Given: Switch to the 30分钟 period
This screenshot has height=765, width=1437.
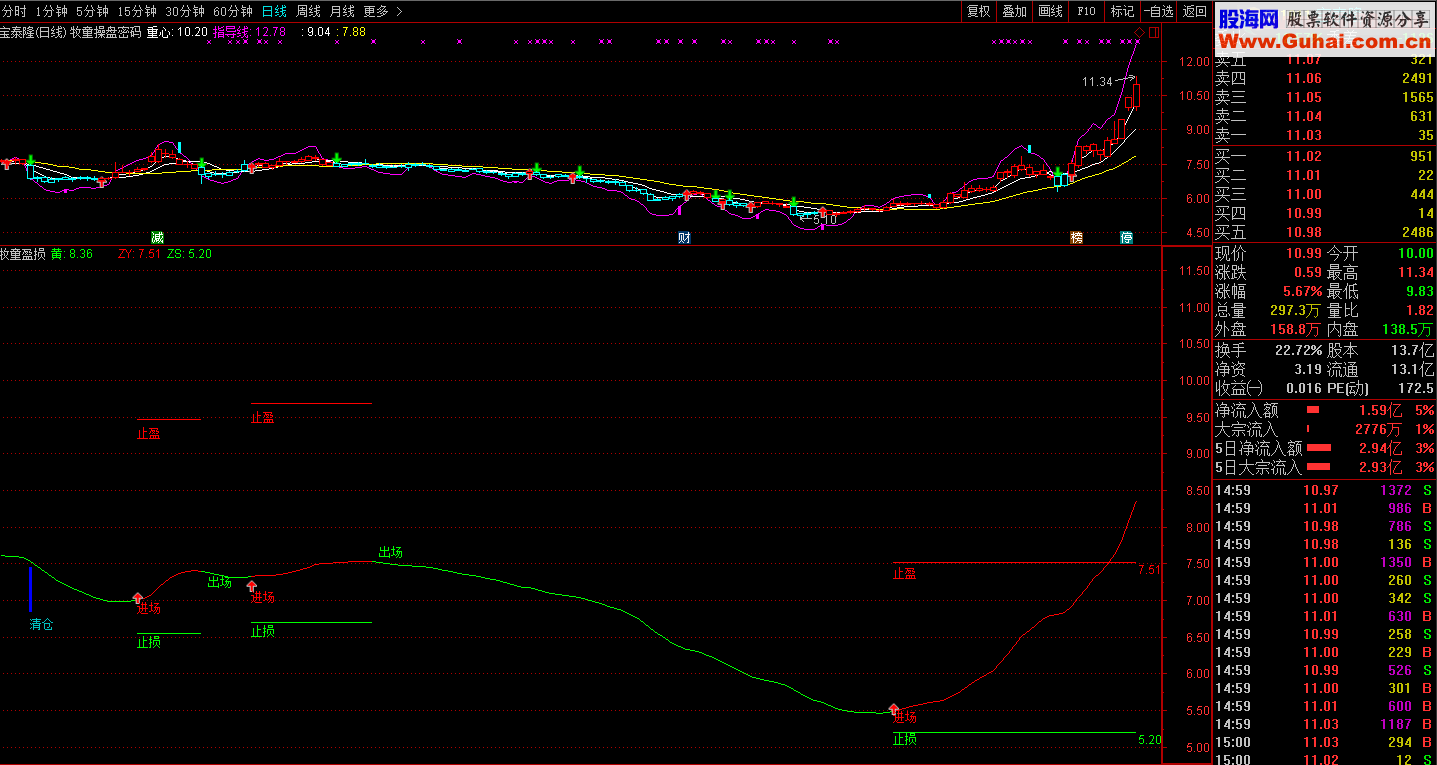Looking at the screenshot, I should click(x=185, y=11).
